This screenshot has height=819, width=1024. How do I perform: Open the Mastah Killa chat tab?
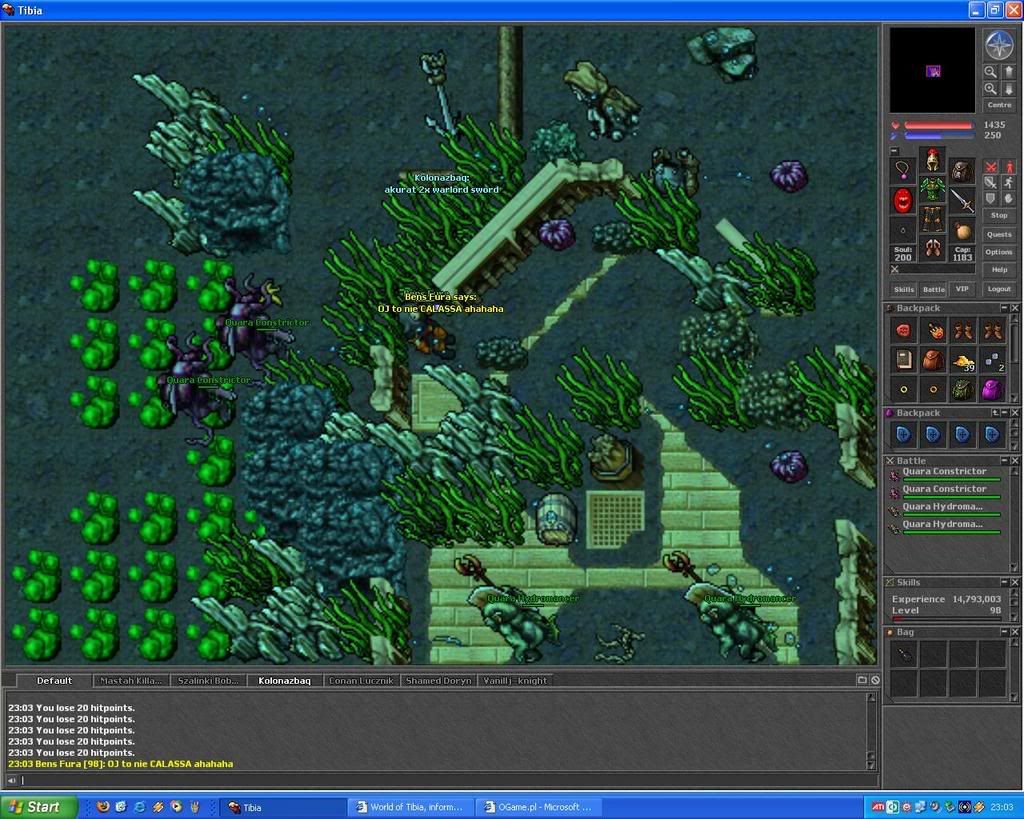click(x=131, y=681)
